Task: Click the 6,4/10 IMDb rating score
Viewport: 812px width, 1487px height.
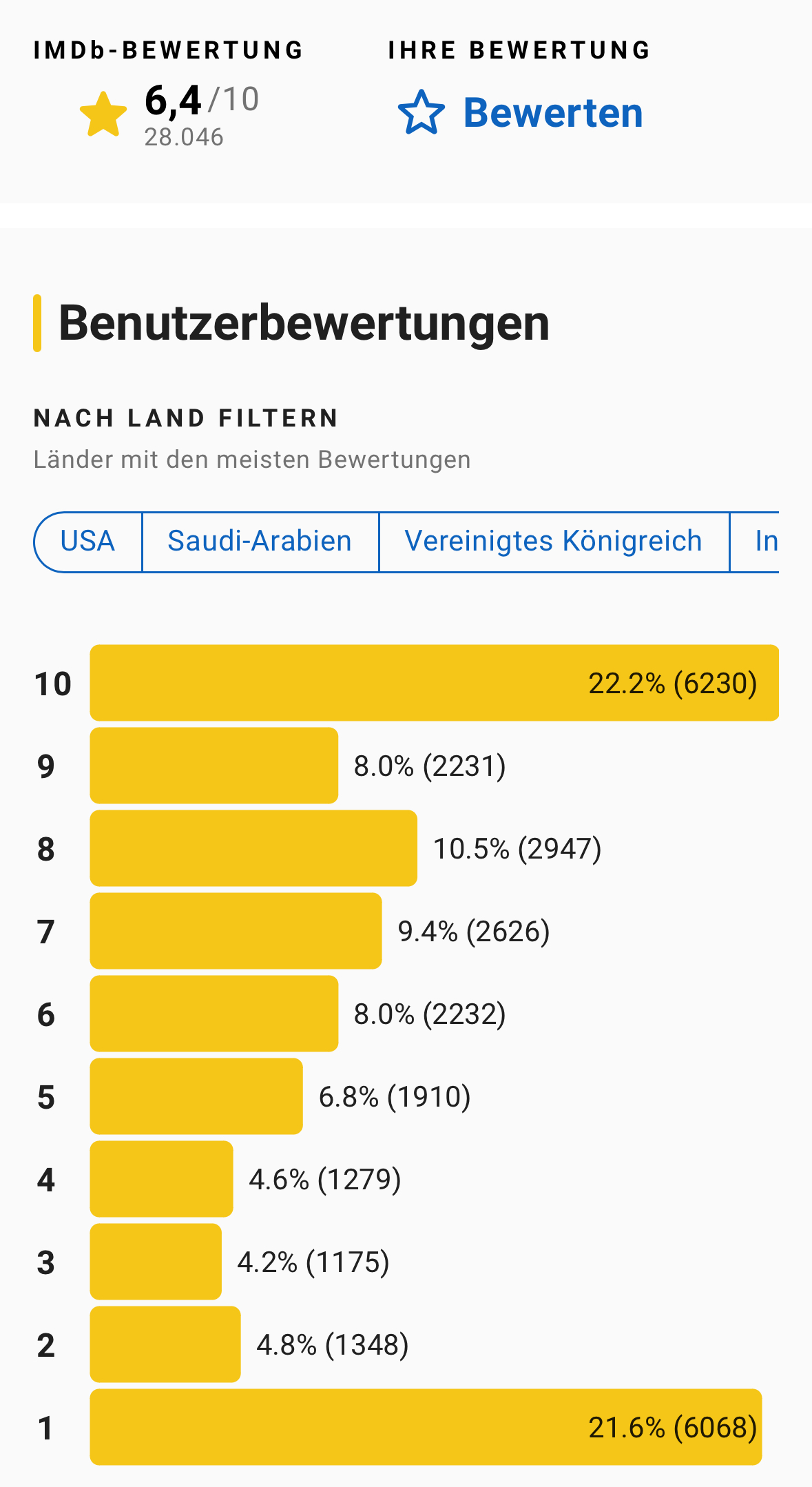Action: (x=201, y=101)
